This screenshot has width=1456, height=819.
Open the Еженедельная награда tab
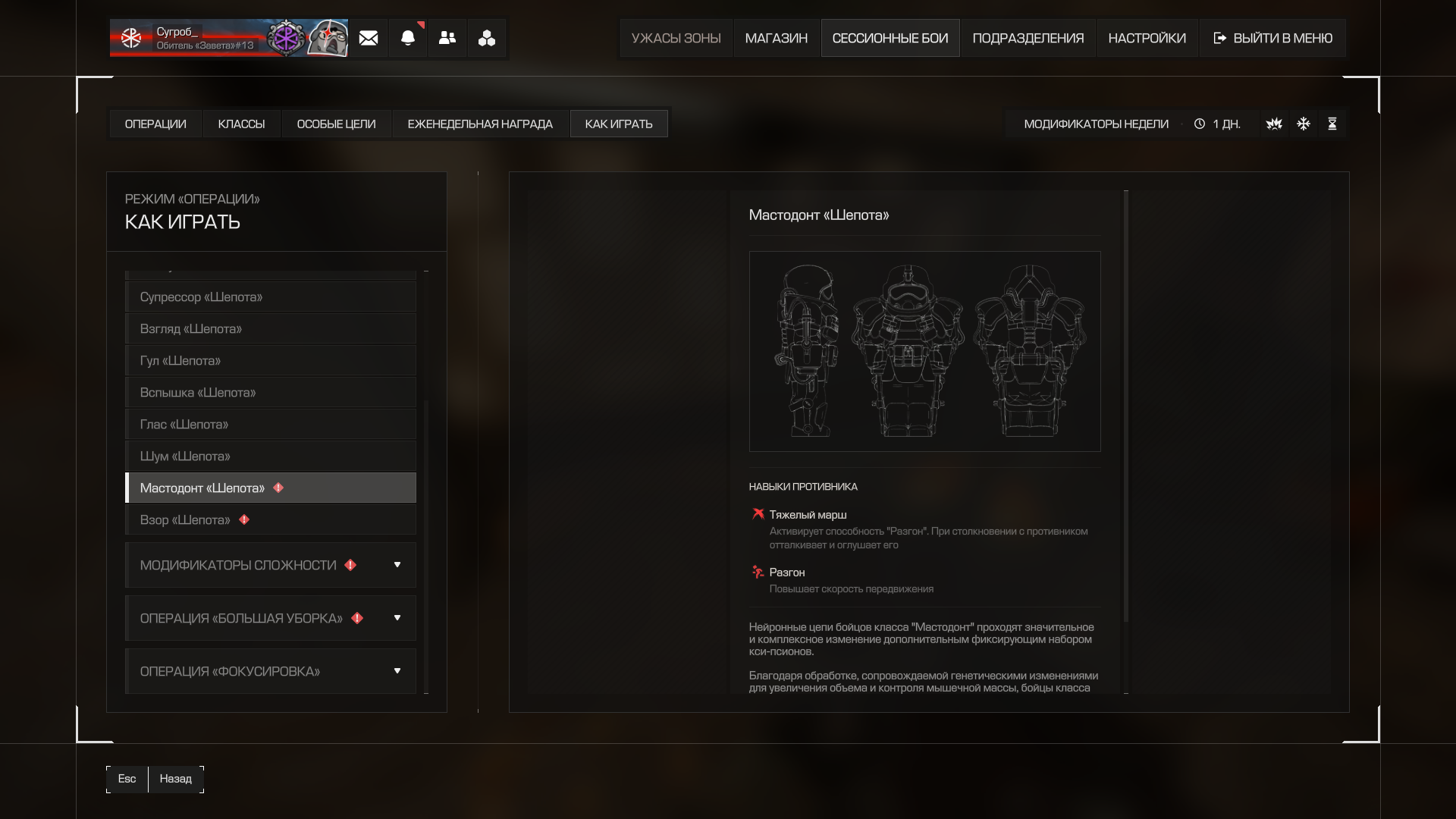click(480, 124)
